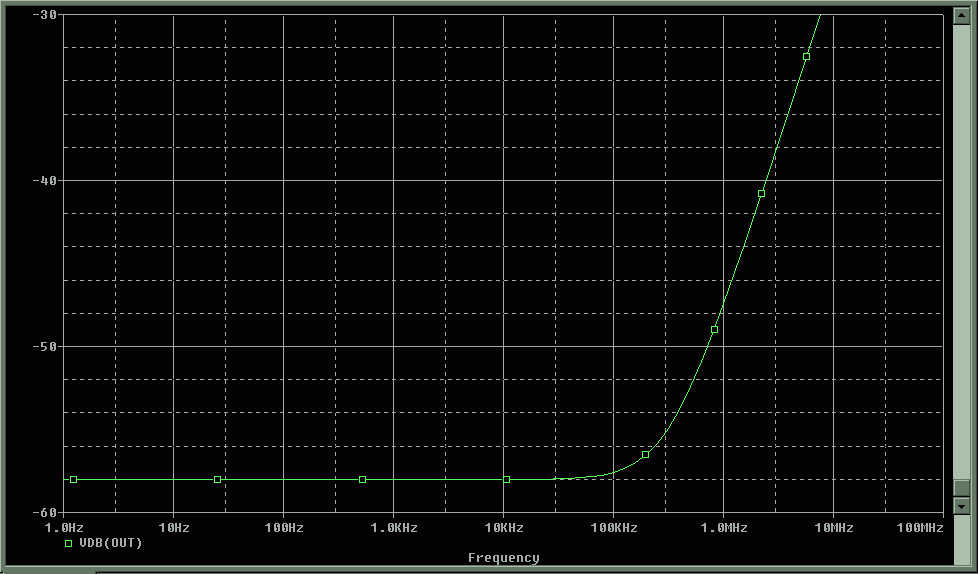978x574 pixels.
Task: Click the vertical scrollbar down arrow
Action: tap(961, 507)
